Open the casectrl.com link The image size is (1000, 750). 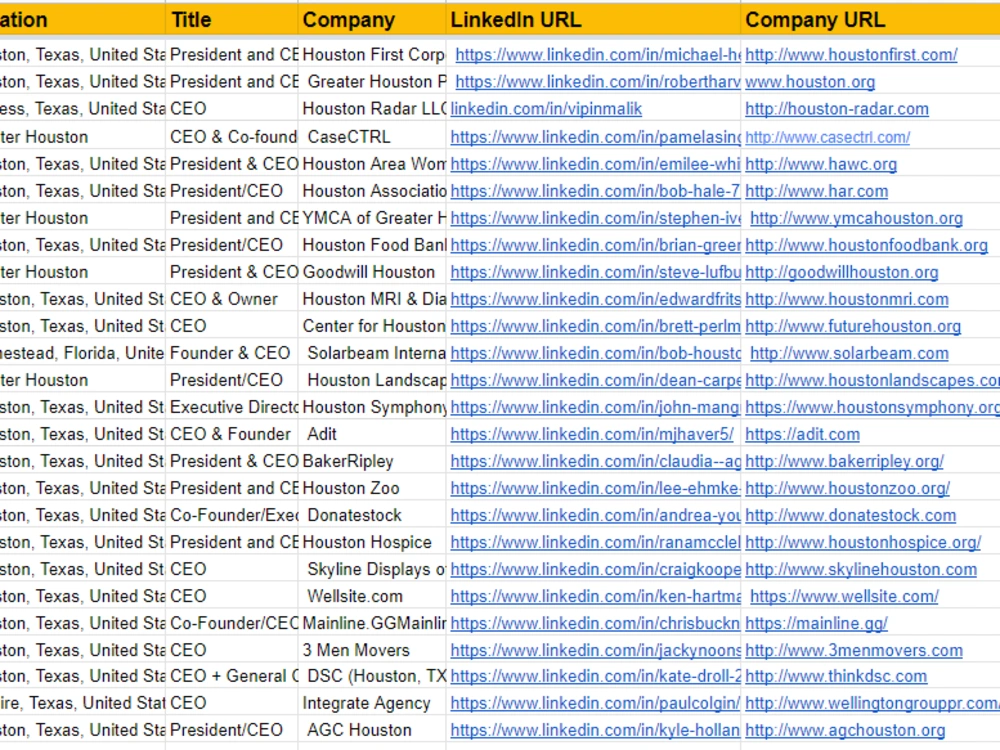point(827,137)
